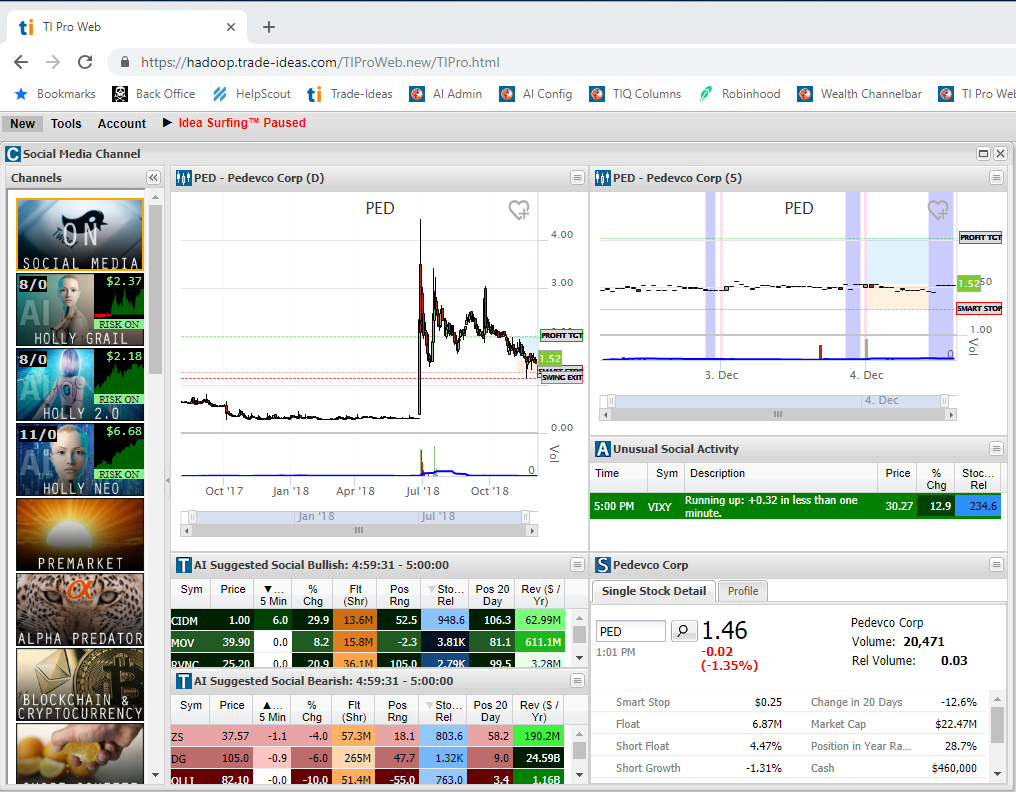The image size is (1016, 792).
Task: Click the Social Media Channel C icon
Action: pos(12,154)
